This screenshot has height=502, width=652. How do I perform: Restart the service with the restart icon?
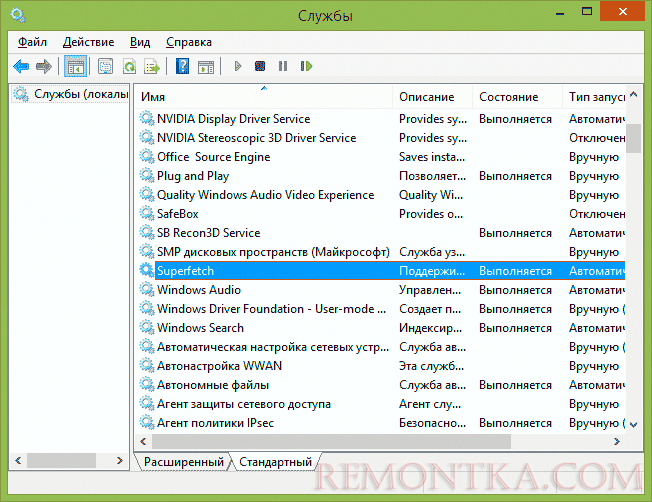(x=306, y=66)
